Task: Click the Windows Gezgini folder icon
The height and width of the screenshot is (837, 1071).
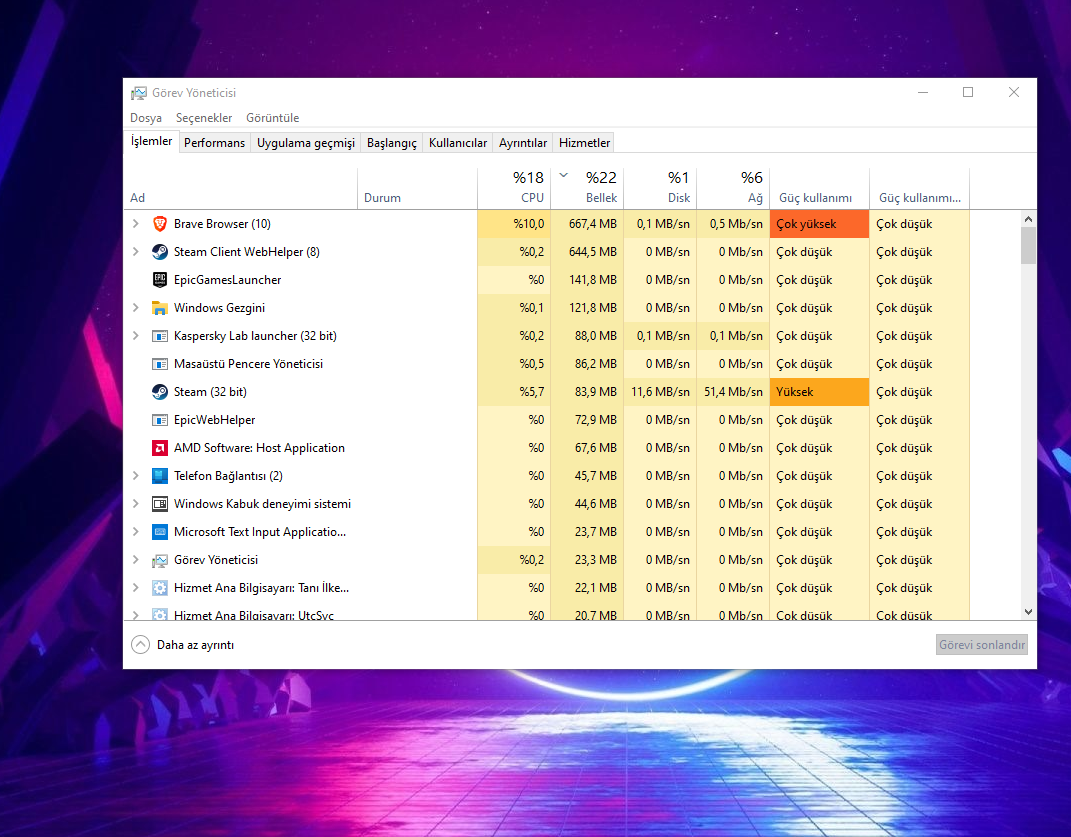Action: [160, 308]
